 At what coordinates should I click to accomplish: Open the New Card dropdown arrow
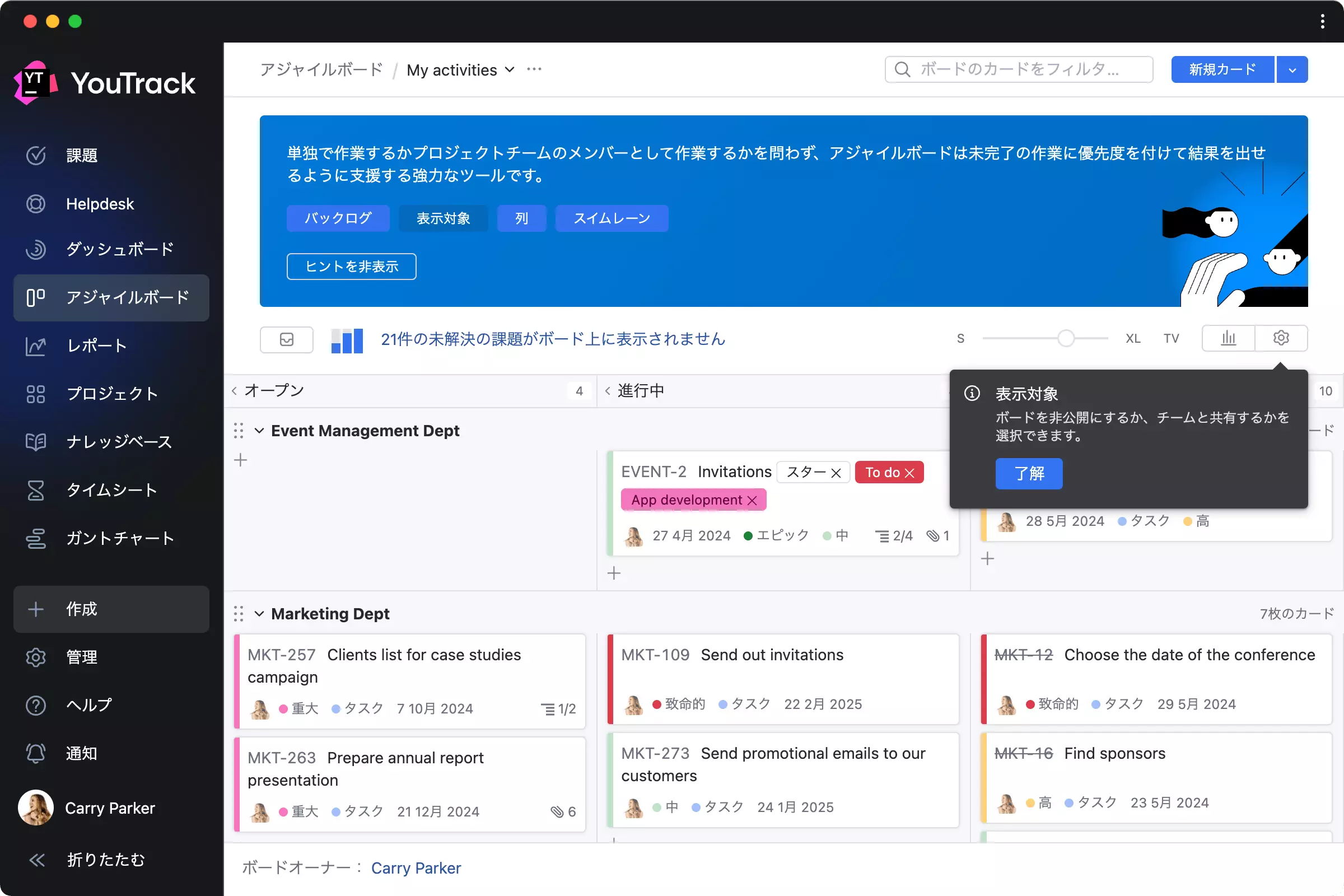click(1292, 69)
